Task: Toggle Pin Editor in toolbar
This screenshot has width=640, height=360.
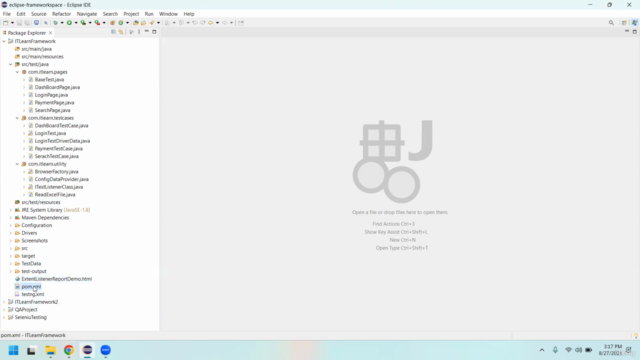Action: pos(241,23)
